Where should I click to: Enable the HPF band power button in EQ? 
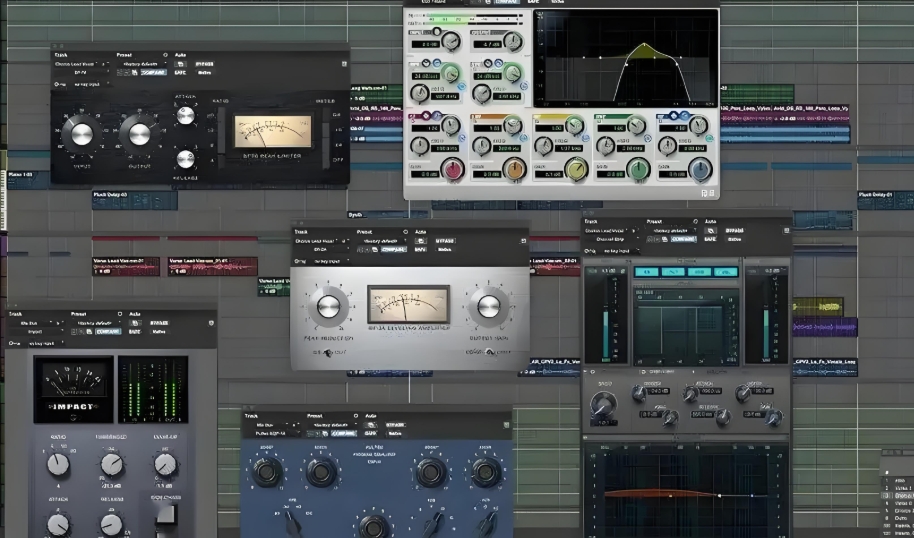tap(461, 86)
